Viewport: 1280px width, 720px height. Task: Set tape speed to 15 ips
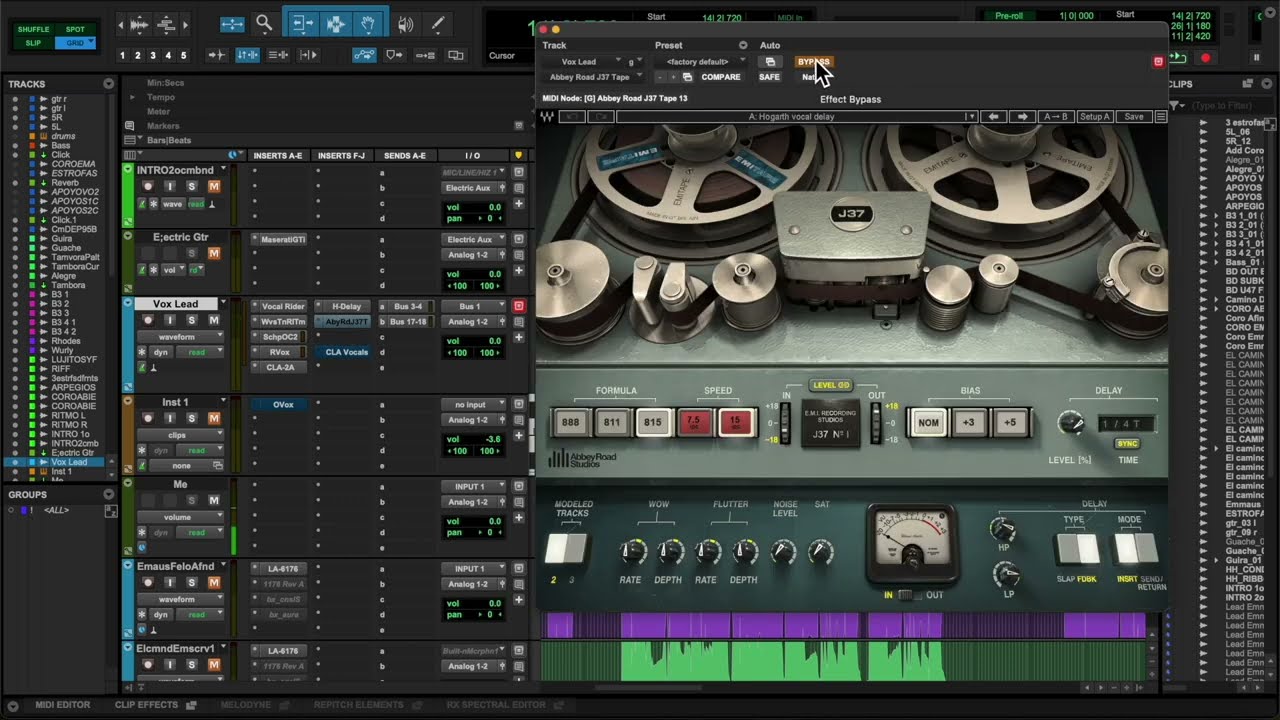click(x=735, y=422)
